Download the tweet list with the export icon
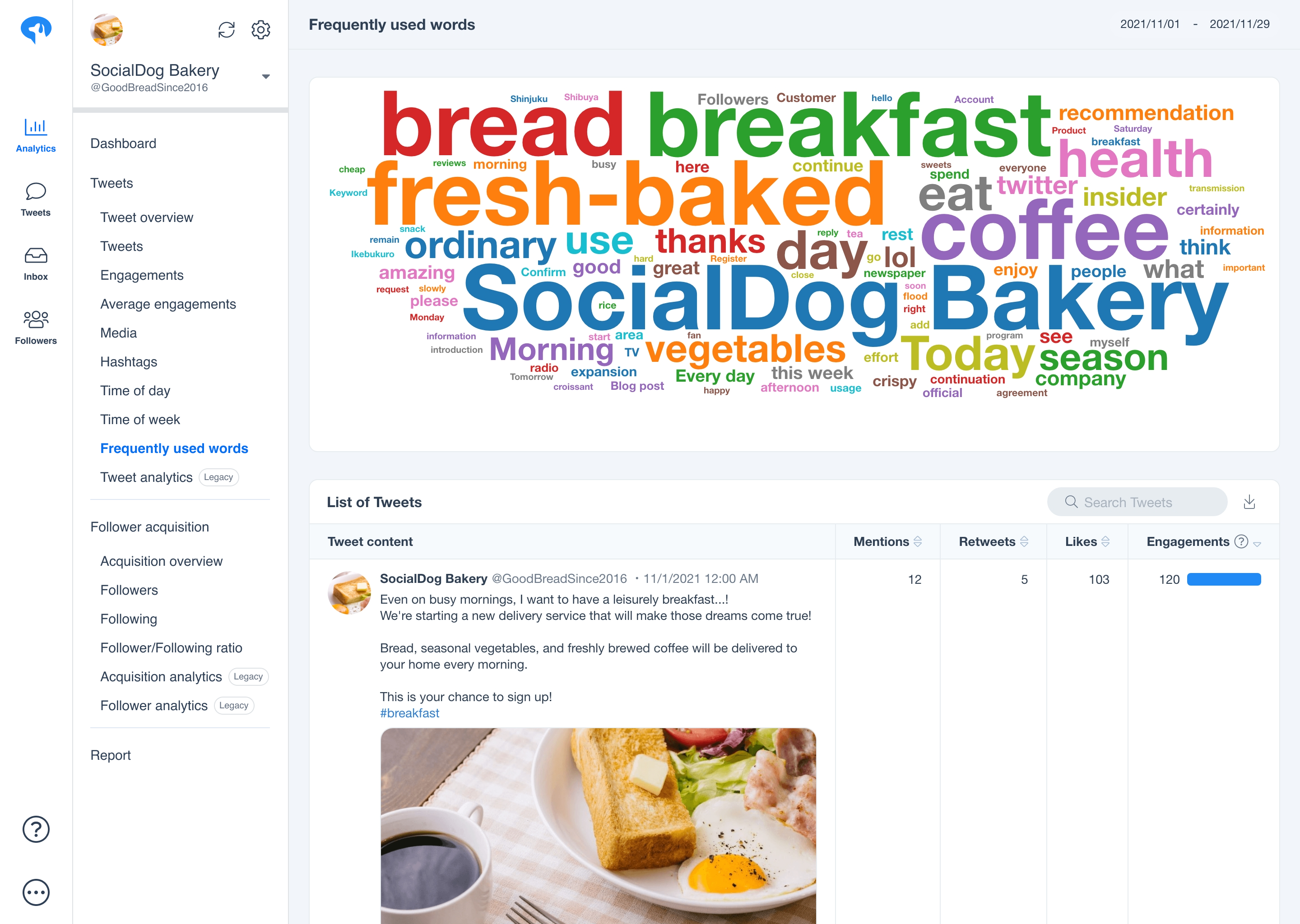 (x=1250, y=502)
